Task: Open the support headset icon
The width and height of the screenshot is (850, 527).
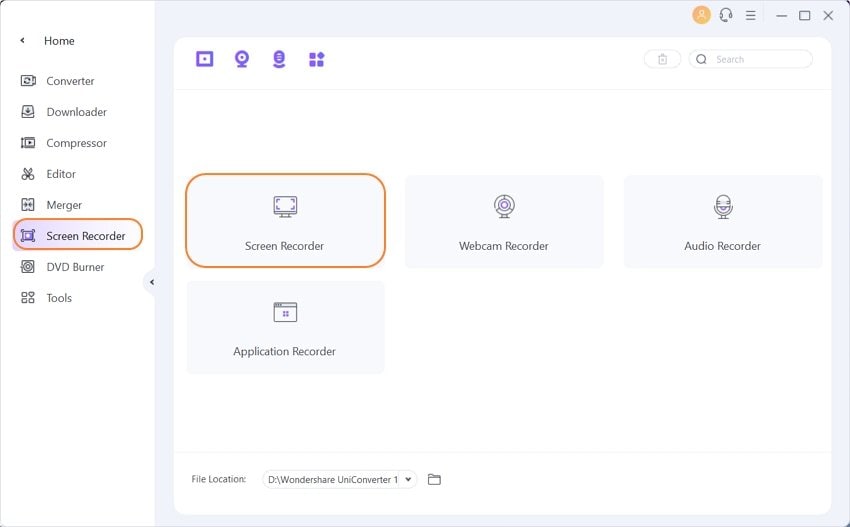Action: [726, 15]
